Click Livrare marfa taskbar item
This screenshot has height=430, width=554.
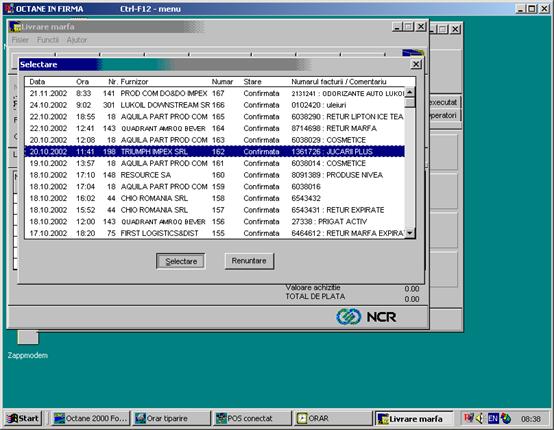click(413, 419)
